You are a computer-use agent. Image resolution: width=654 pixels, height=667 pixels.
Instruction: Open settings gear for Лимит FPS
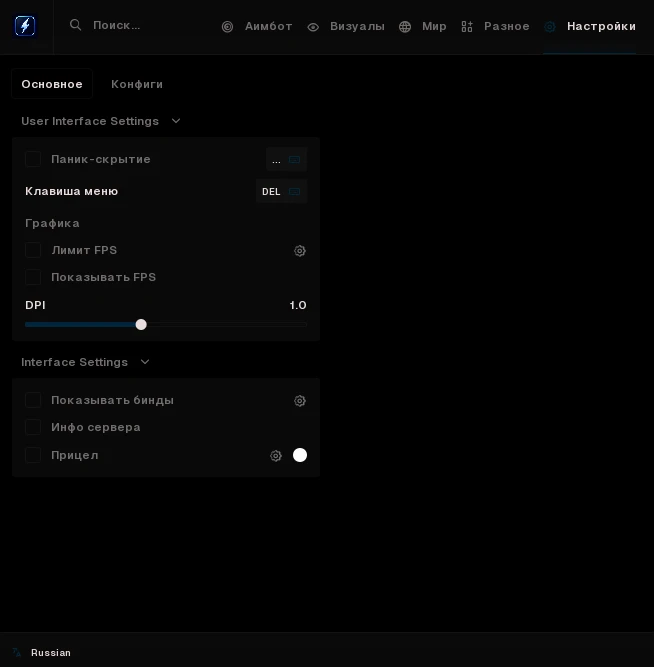point(300,251)
